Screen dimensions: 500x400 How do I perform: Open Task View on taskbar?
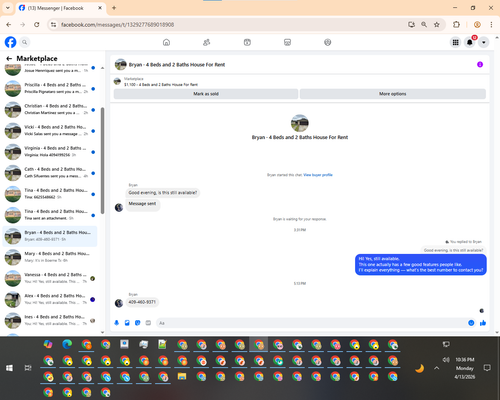28,368
